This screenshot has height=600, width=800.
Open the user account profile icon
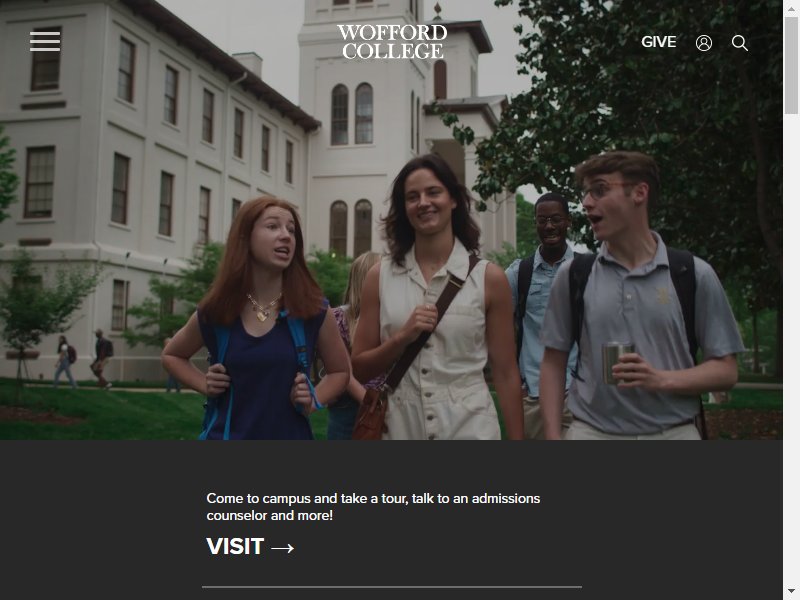[704, 43]
